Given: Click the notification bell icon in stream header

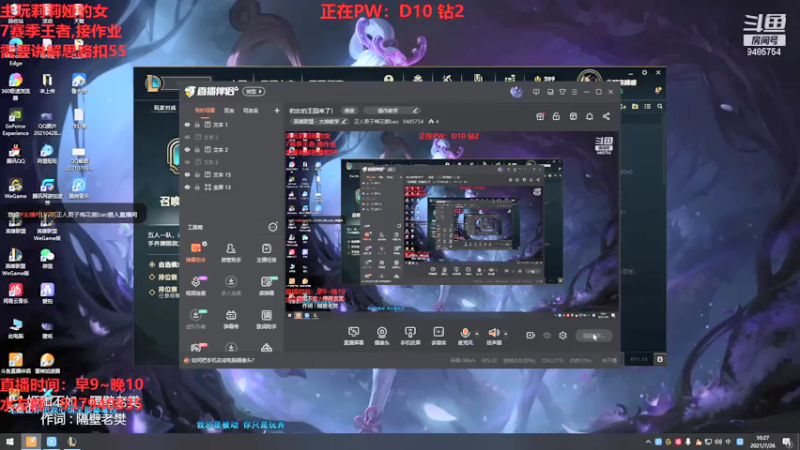Looking at the screenshot, I should coord(589,116).
